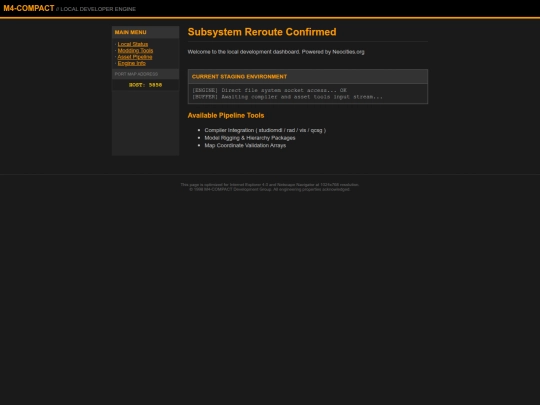Image resolution: width=540 pixels, height=405 pixels.
Task: Click the M4-COMPACT site title
Action: (29, 8)
